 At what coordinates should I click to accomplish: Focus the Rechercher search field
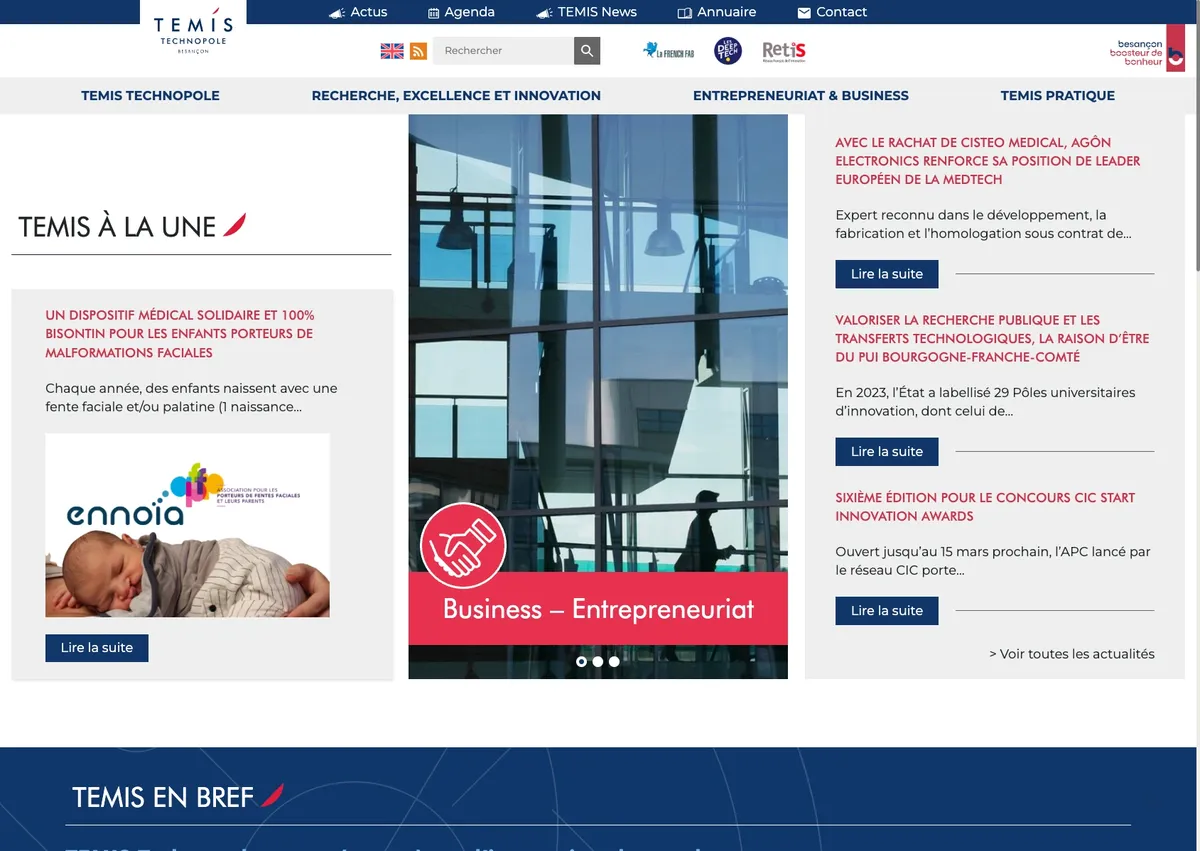503,50
